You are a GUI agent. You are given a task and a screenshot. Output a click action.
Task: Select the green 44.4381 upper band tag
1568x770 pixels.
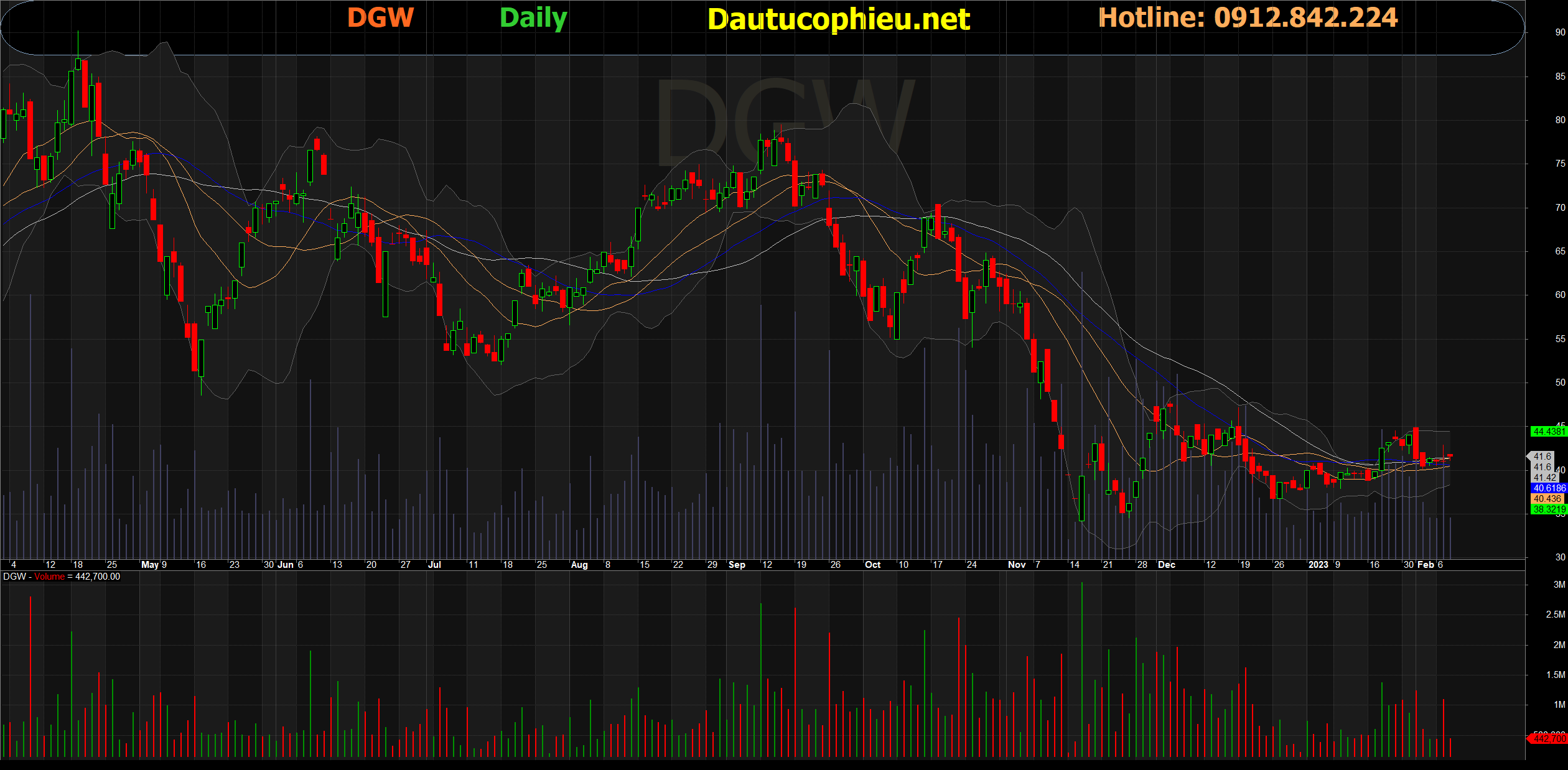tap(1548, 431)
